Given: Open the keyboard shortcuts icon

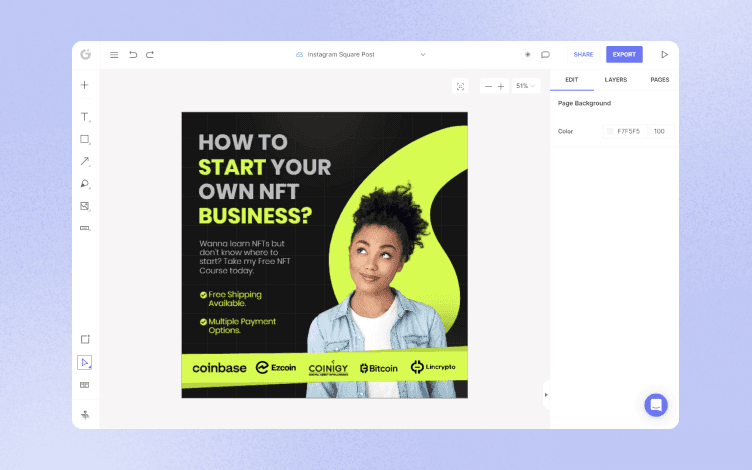Looking at the screenshot, I should click(x=84, y=385).
